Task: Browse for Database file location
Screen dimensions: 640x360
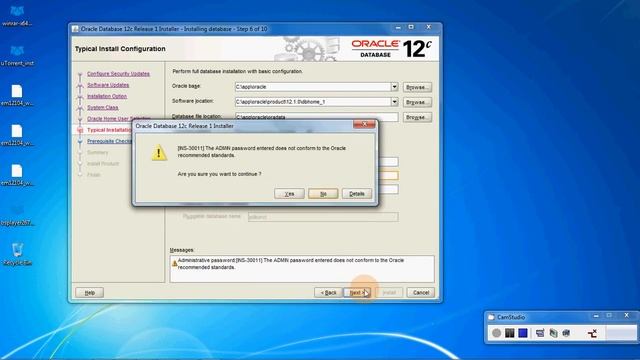Action: coord(417,117)
